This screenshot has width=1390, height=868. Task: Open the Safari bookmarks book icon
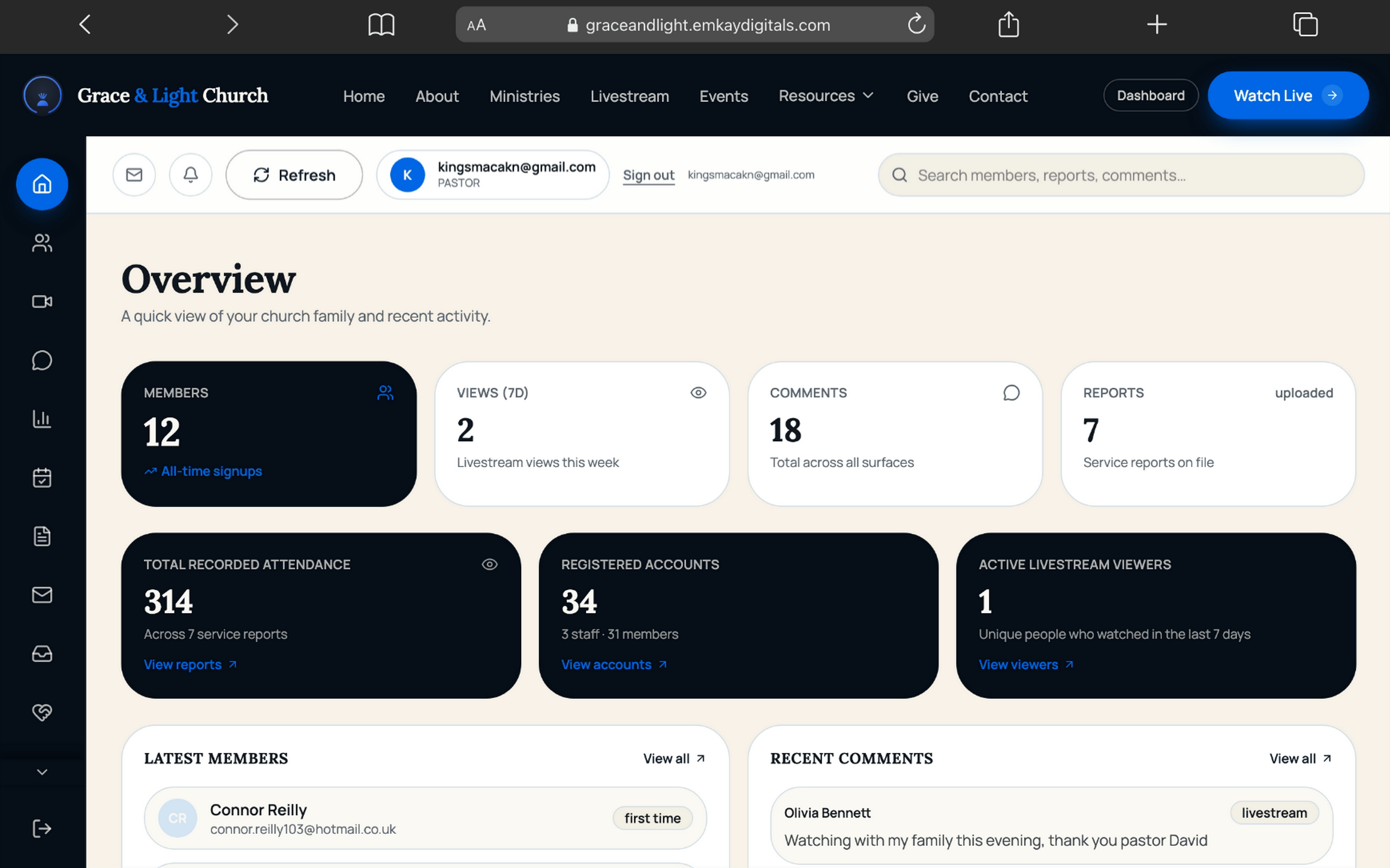(381, 25)
